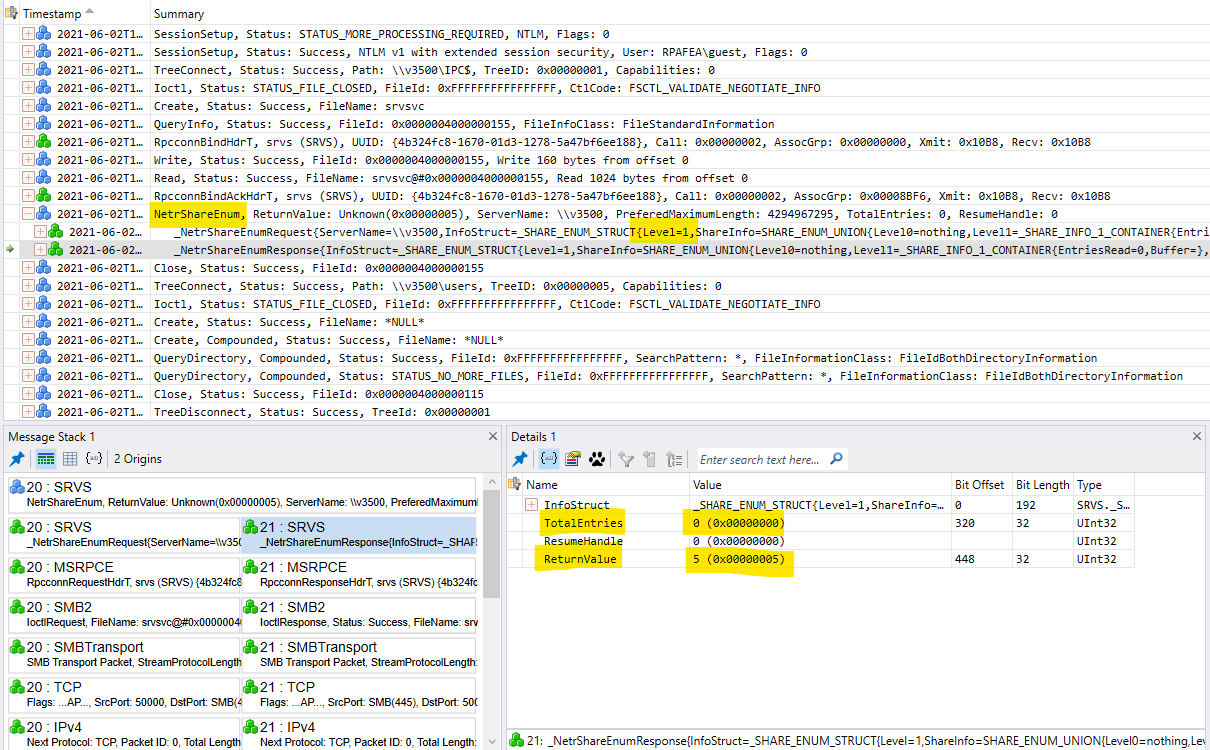Click the Bit Length column header
This screenshot has width=1210, height=750.
[1042, 484]
